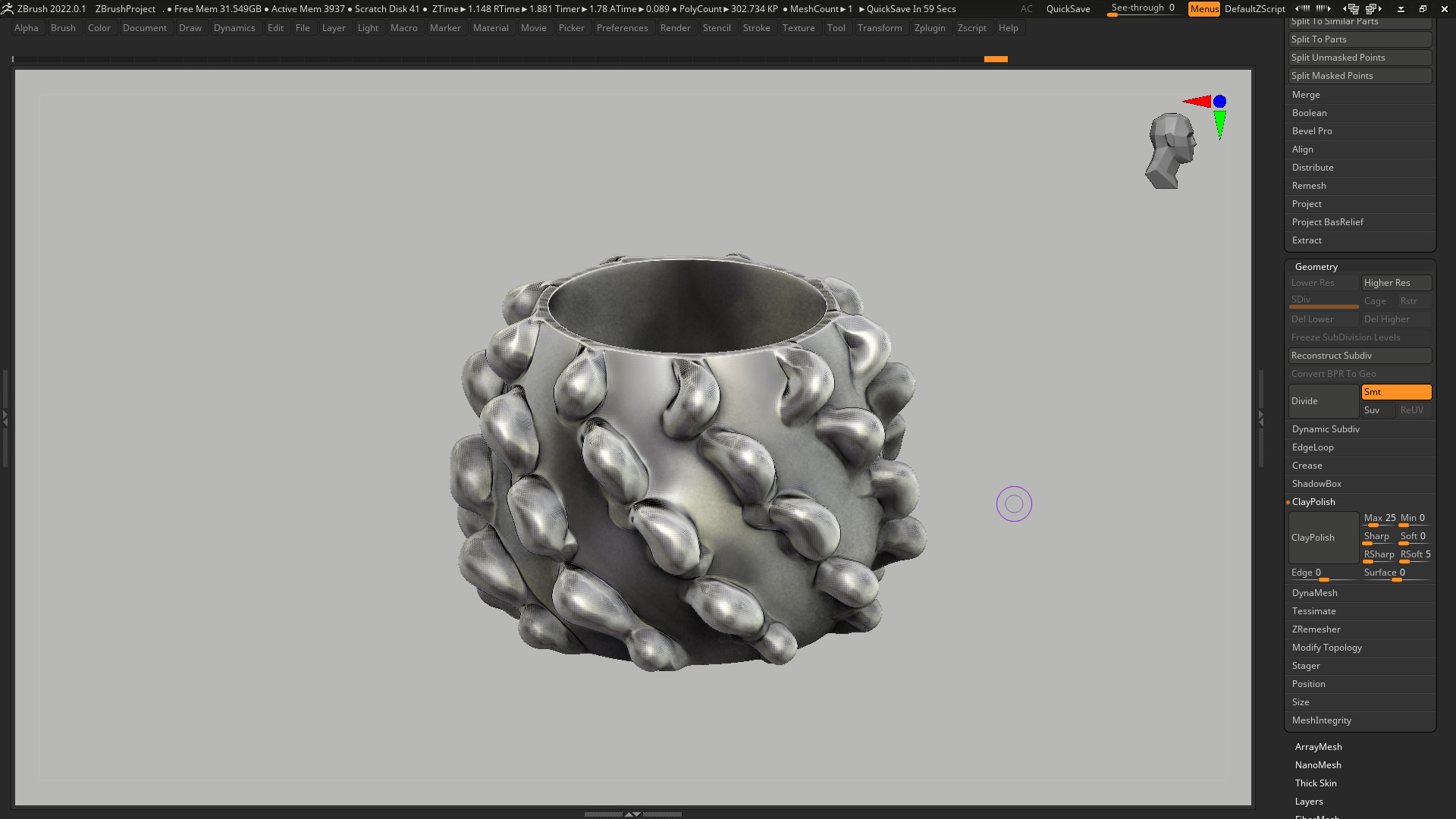Click the orange timeline marker above canvas

coord(996,59)
